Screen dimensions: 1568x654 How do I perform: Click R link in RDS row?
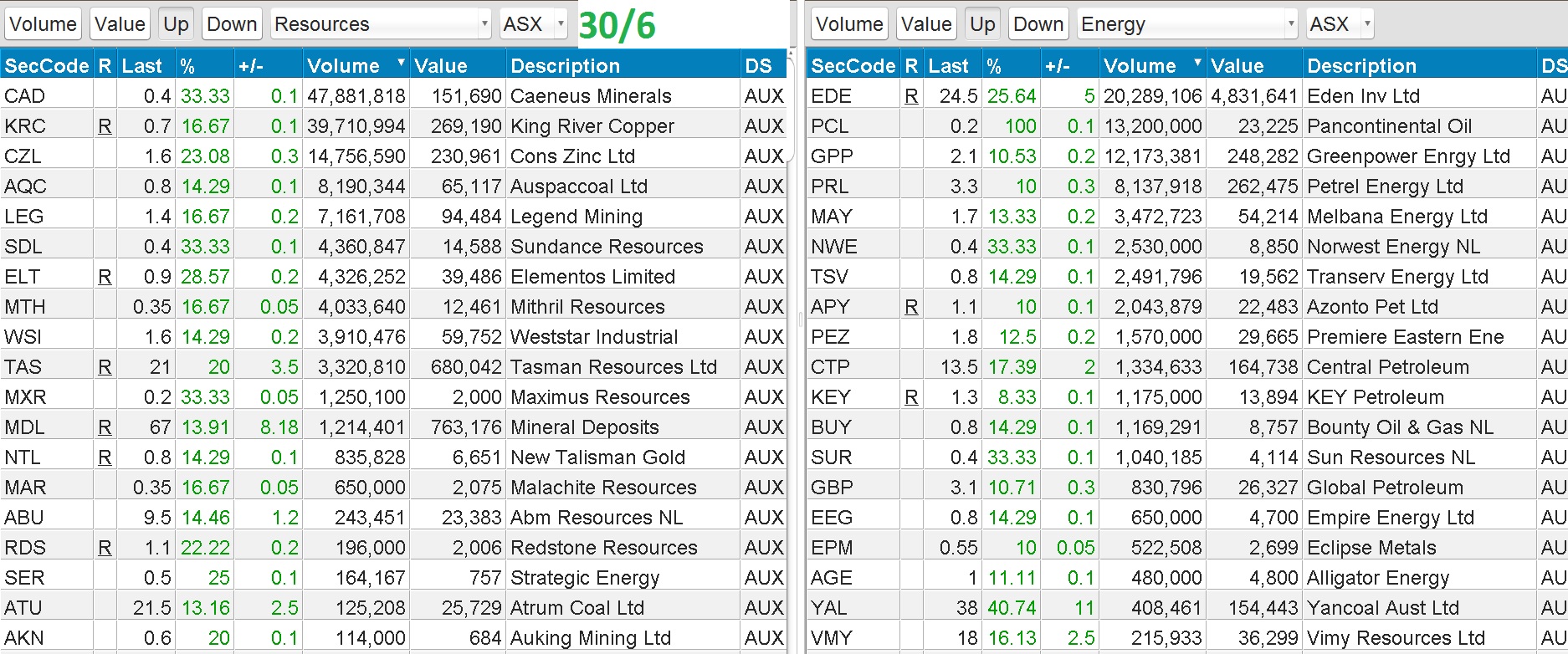pos(105,548)
